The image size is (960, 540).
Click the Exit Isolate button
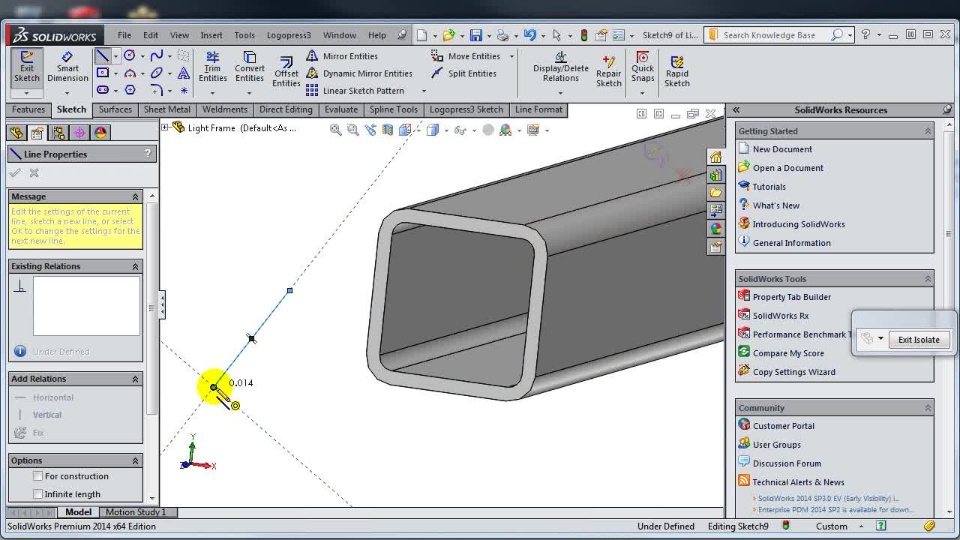tap(918, 339)
